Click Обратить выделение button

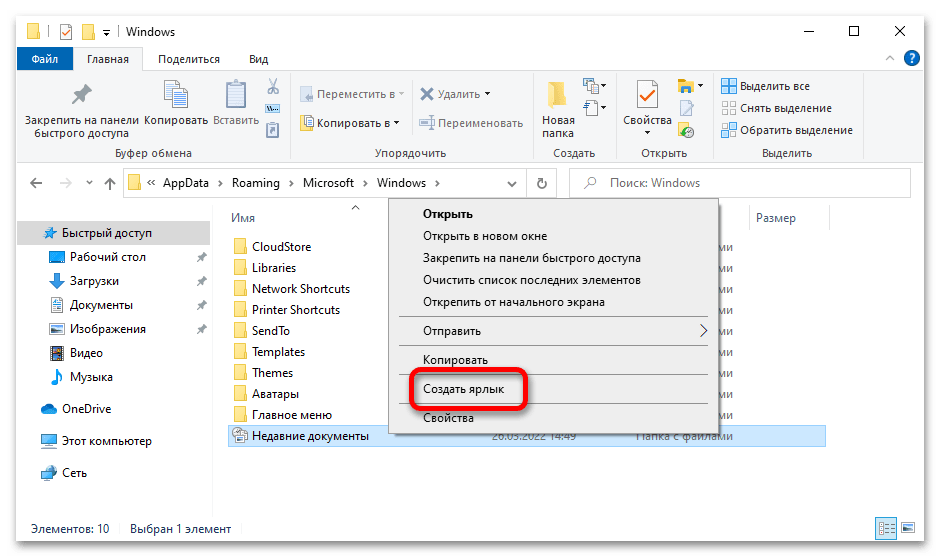click(x=787, y=130)
